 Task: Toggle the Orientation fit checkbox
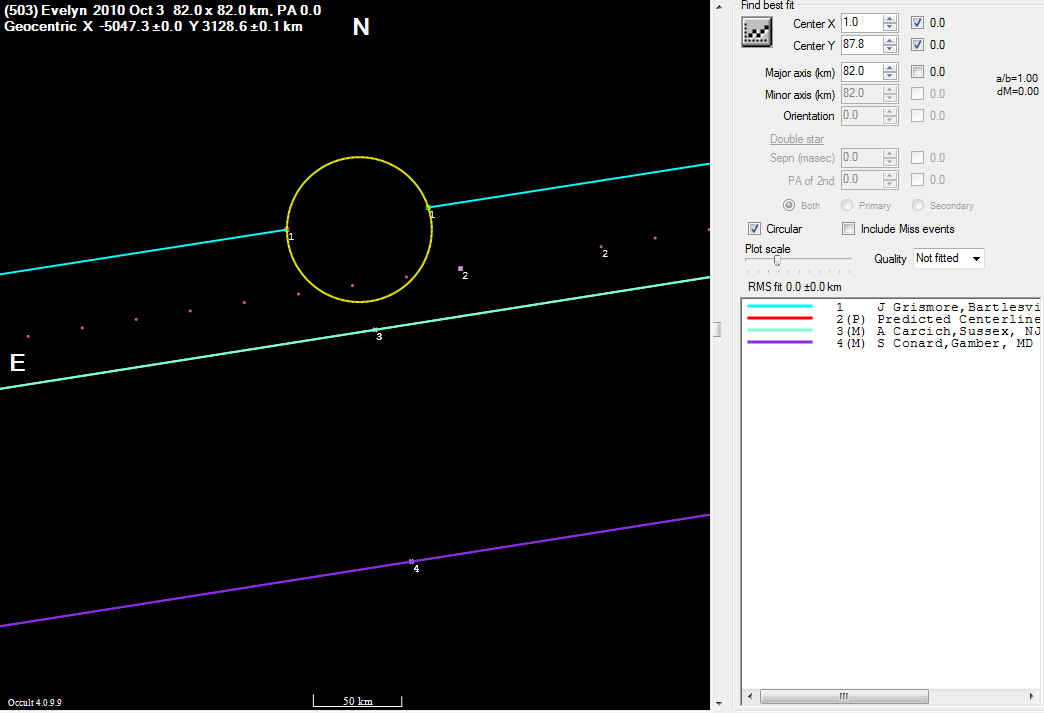pos(917,115)
